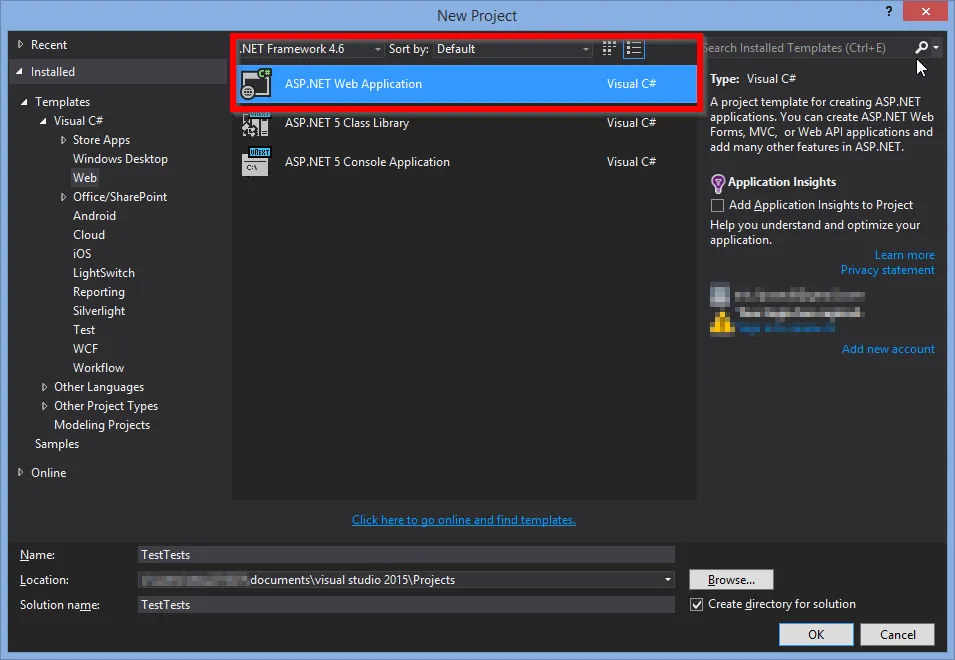Click the Browse... button
The width and height of the screenshot is (955, 660).
coord(731,580)
